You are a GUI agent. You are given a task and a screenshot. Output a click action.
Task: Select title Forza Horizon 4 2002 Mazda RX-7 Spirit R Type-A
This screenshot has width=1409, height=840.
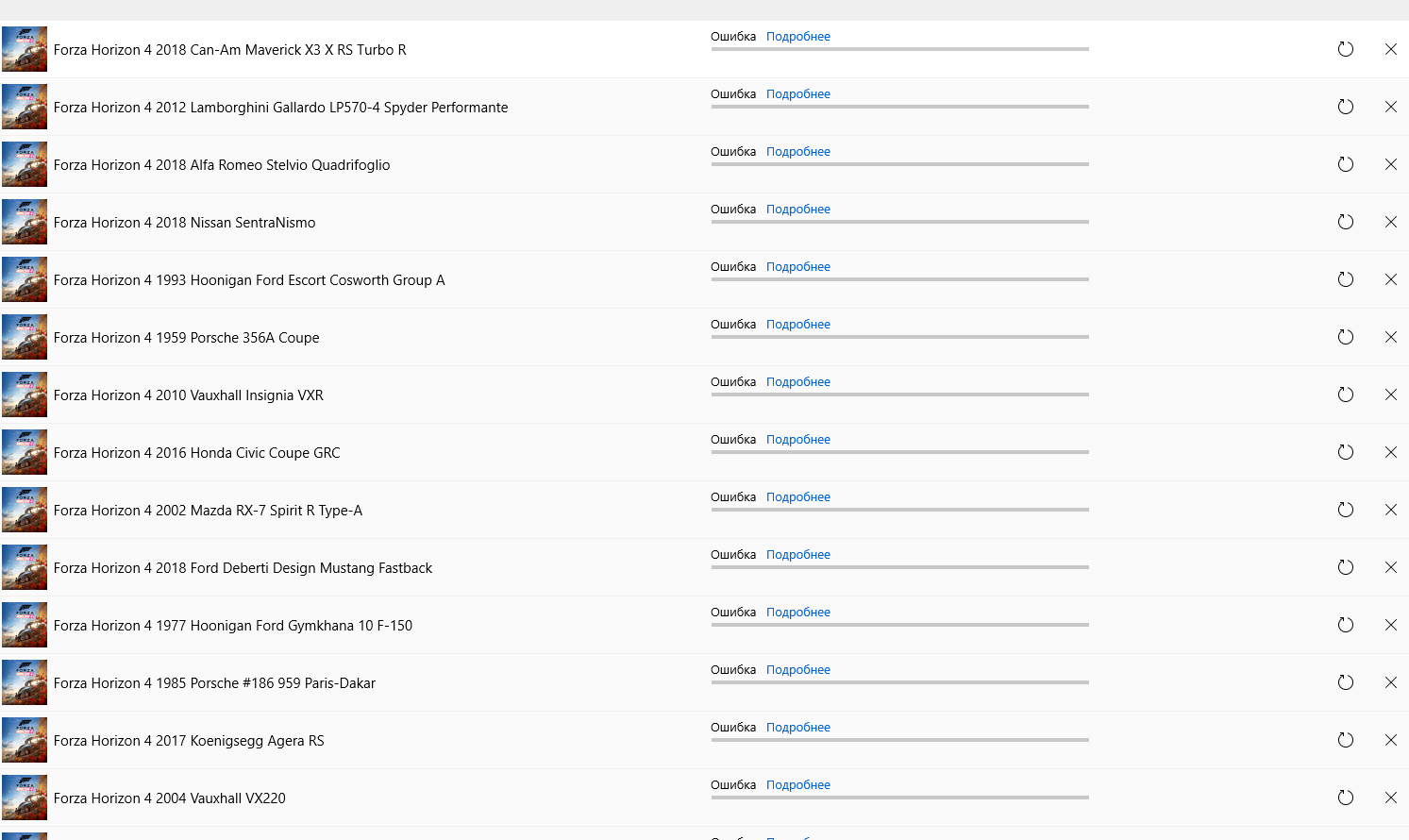209,511
